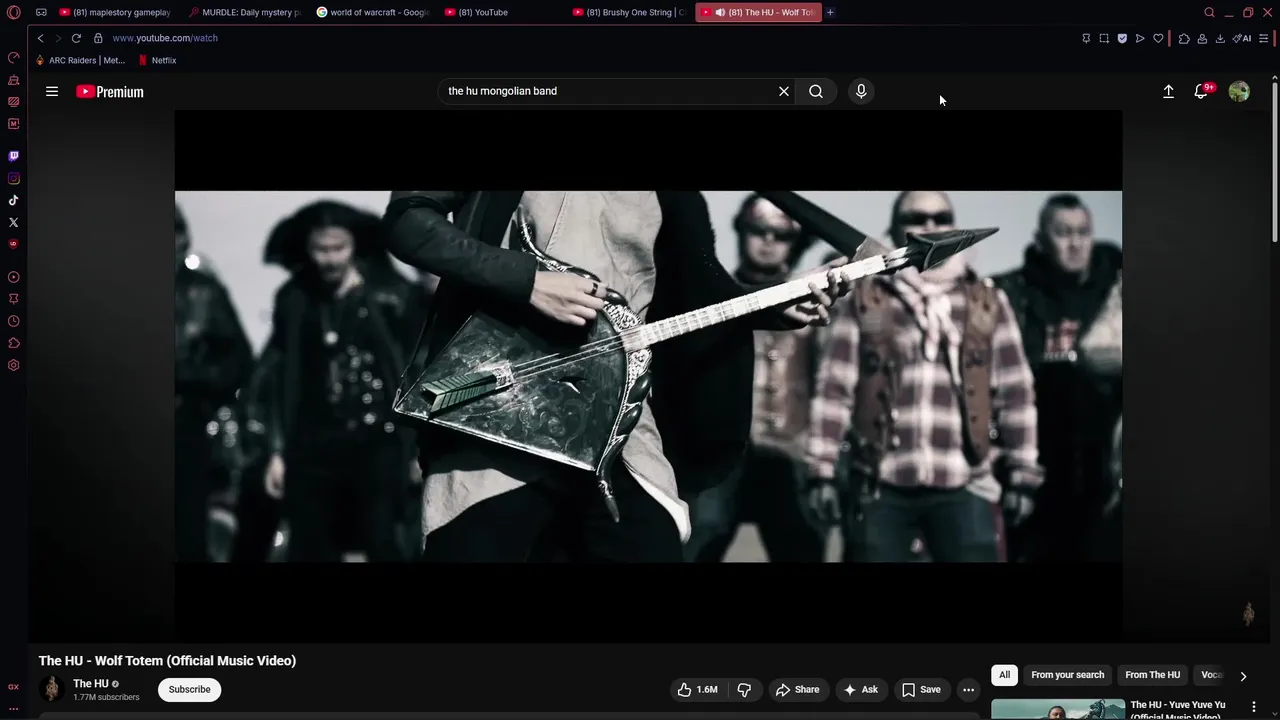Search YouTube with magnifier button
Viewport: 1280px width, 720px height.
tap(816, 91)
